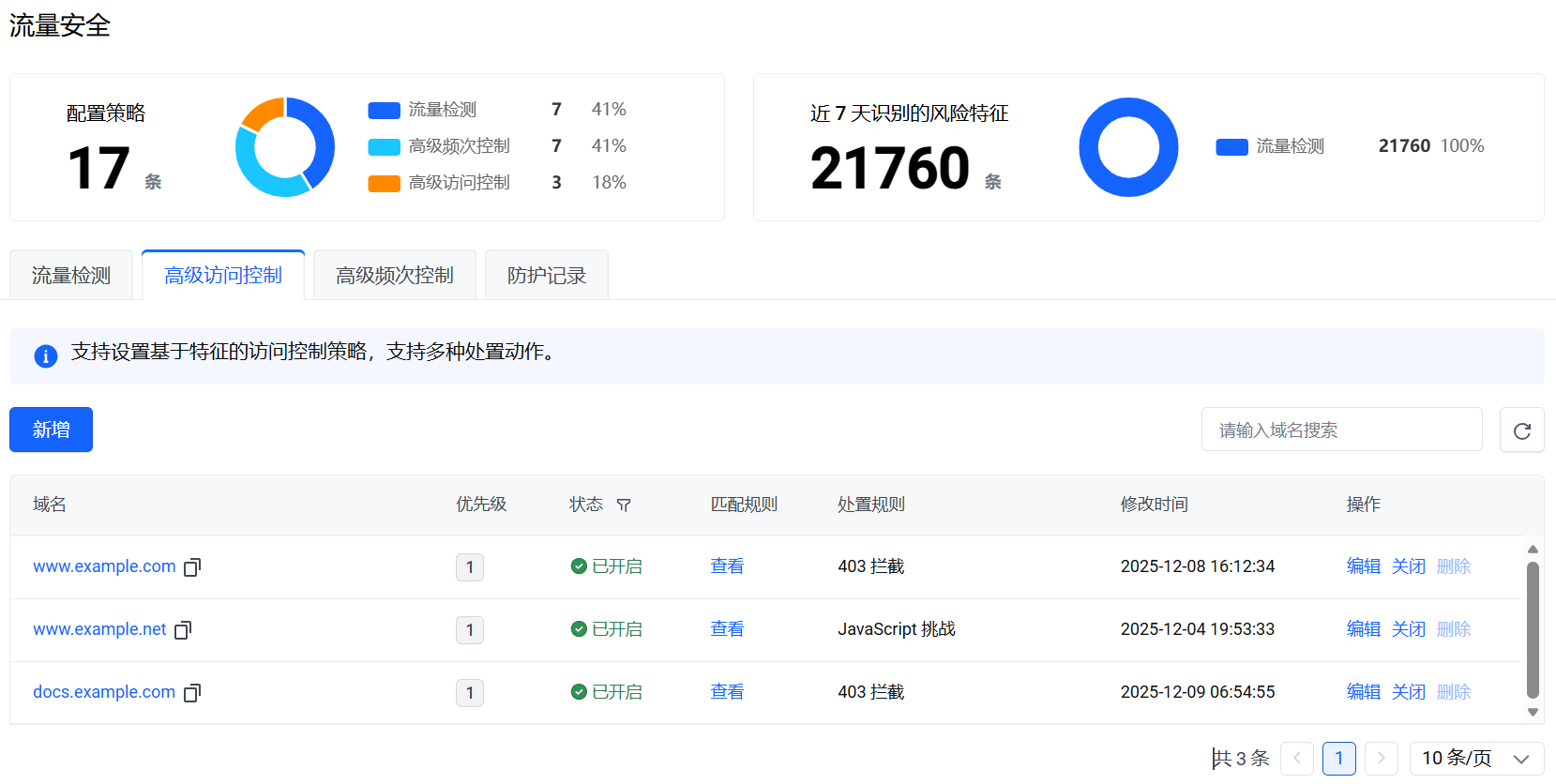Turn off the www.example.com policy via 关闭
Viewport: 1556px width, 784px height.
tap(1408, 566)
